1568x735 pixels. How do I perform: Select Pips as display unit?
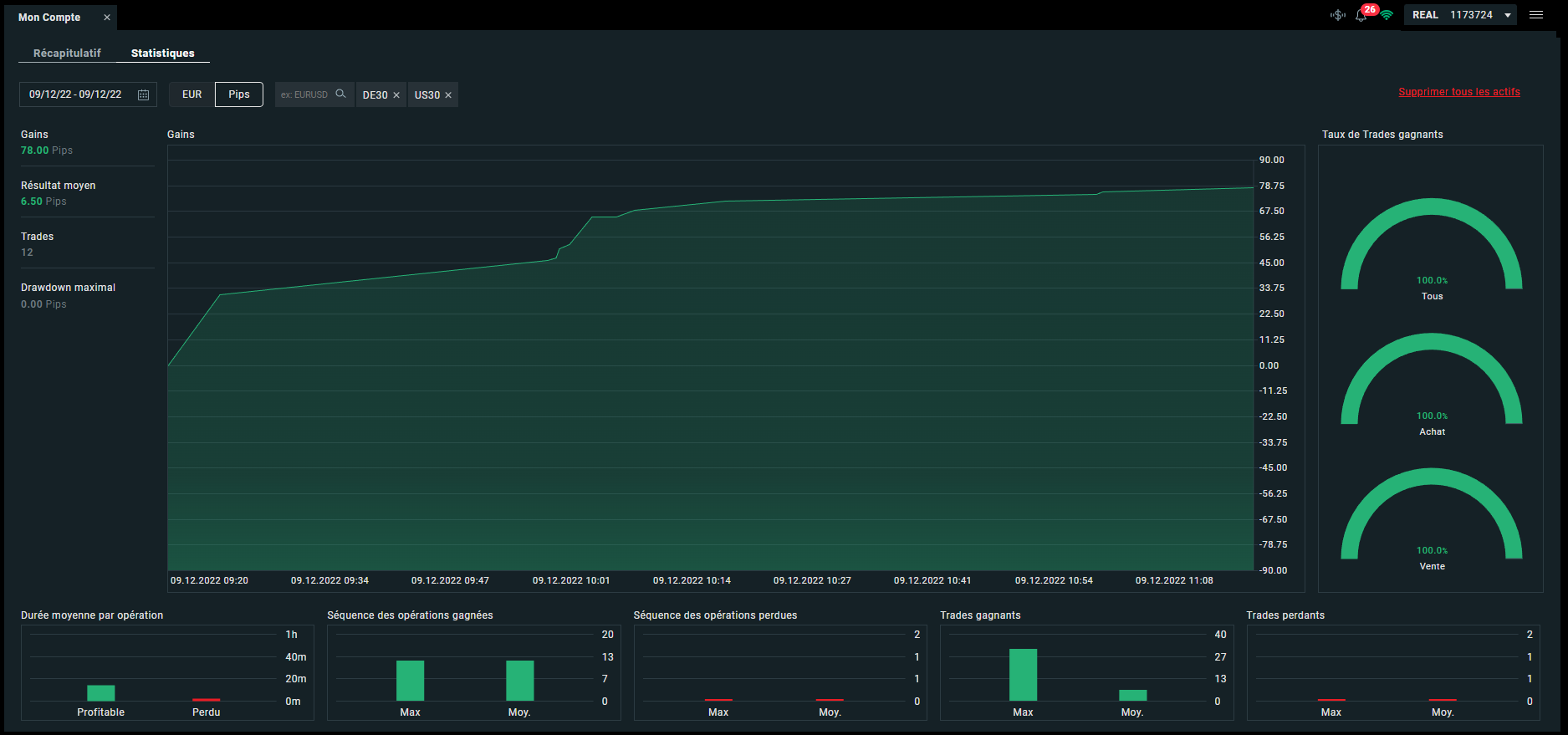pos(239,94)
